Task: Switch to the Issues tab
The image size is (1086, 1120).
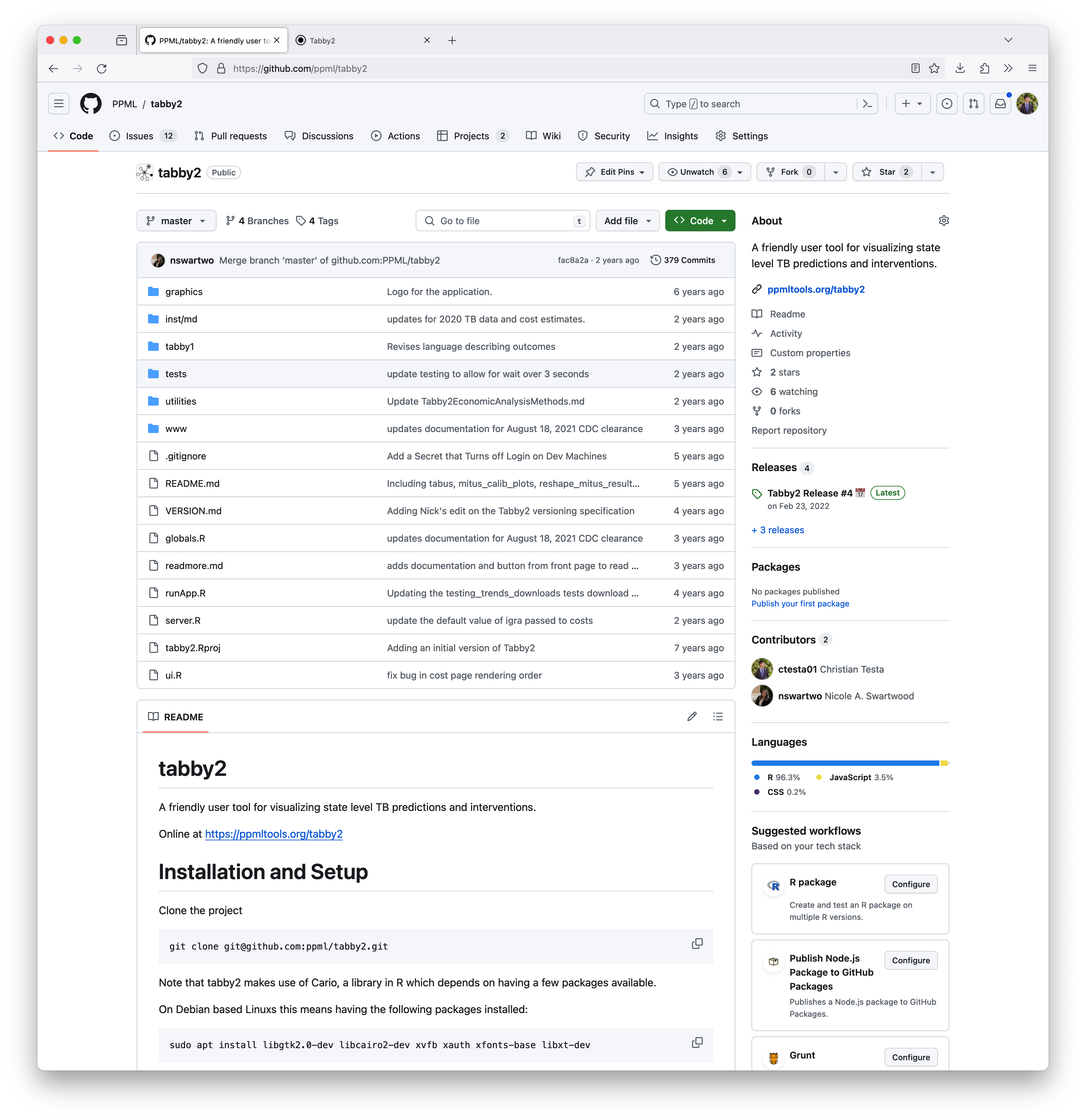Action: (x=139, y=136)
